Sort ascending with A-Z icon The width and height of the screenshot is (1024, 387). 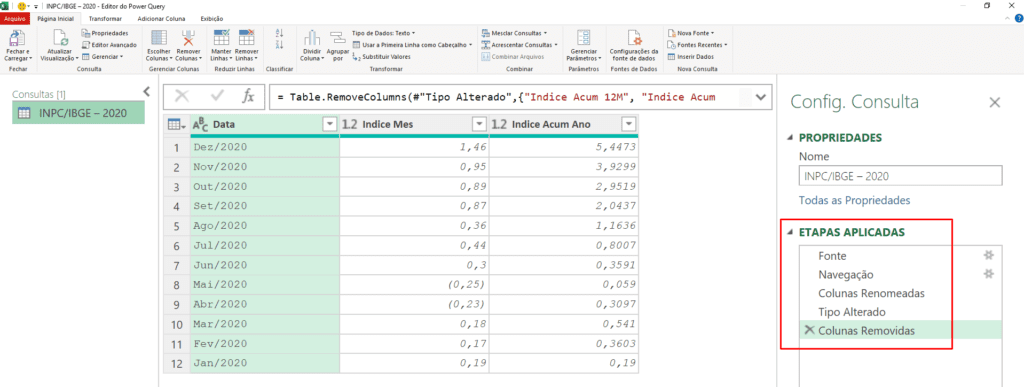[280, 33]
